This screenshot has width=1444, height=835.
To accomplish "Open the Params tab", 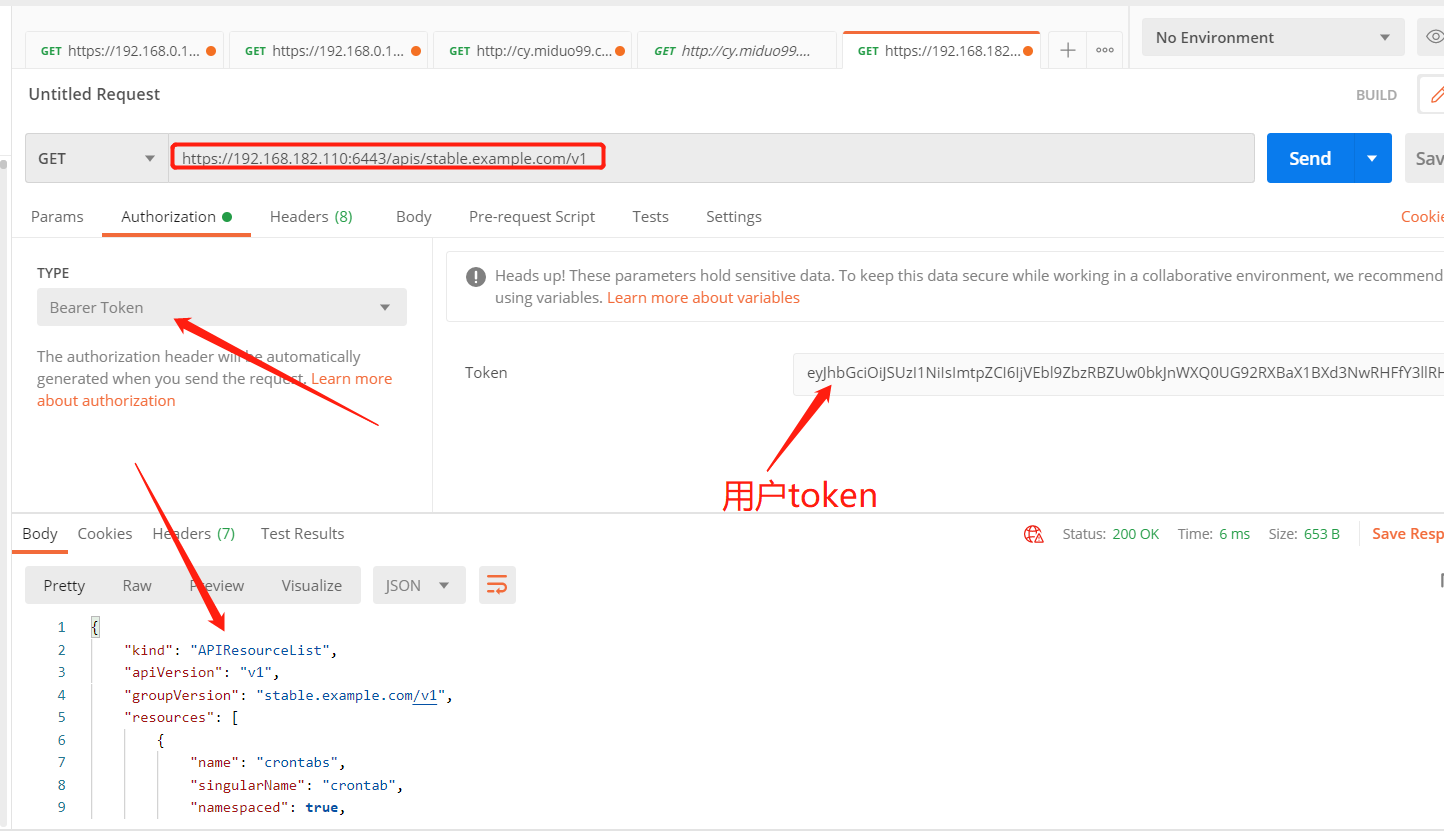I will (x=57, y=216).
